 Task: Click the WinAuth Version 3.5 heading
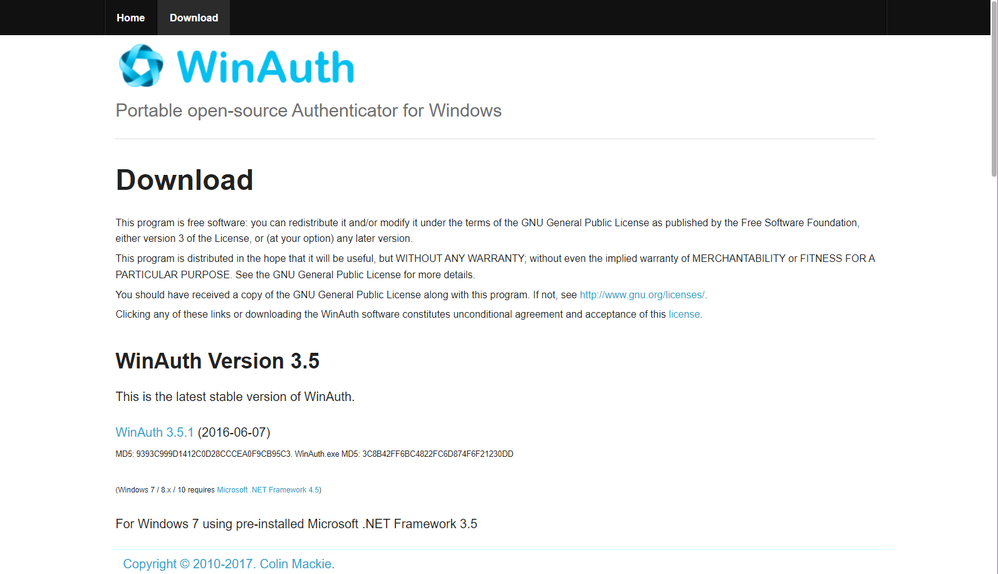pyautogui.click(x=217, y=361)
